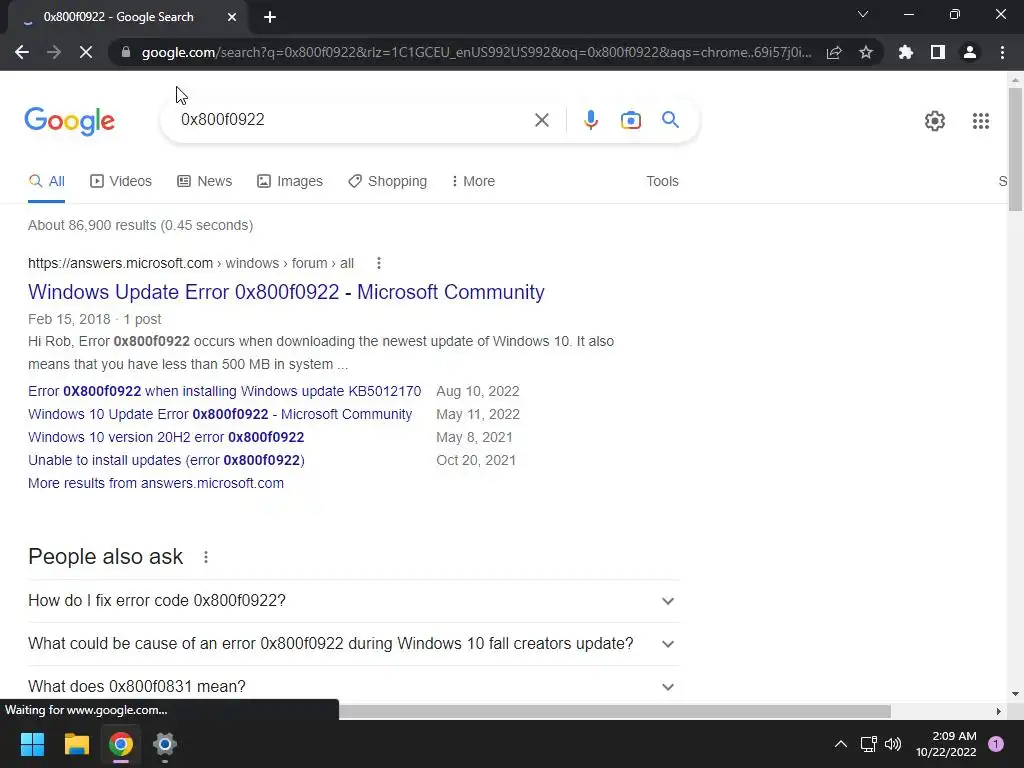This screenshot has width=1024, height=768.
Task: Switch to the News tab
Action: [204, 181]
